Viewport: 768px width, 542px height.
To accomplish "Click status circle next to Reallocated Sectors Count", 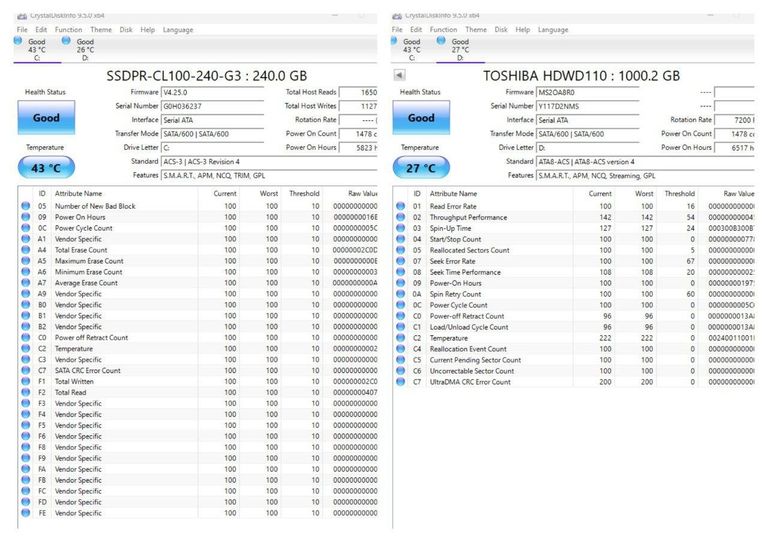I will (x=402, y=250).
